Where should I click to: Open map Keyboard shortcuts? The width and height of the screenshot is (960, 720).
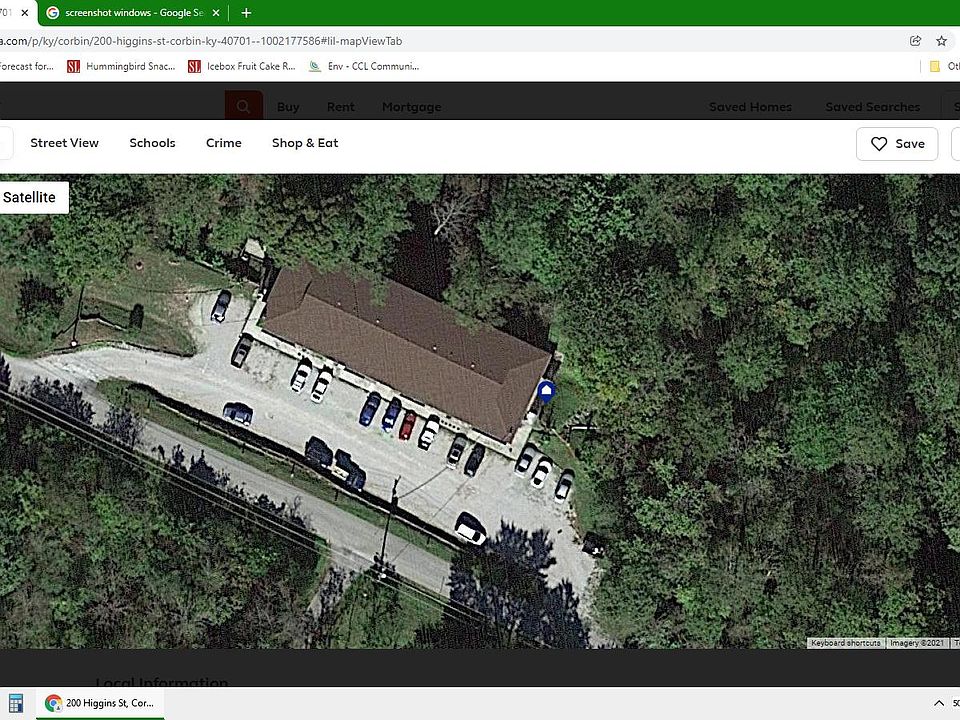(846, 643)
